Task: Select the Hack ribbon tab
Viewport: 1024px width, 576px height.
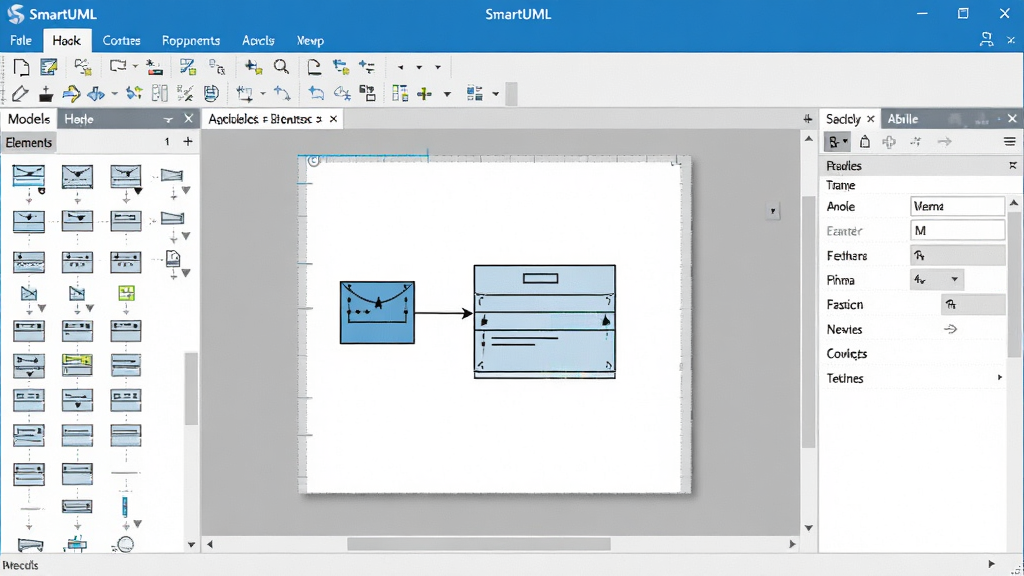Action: [x=67, y=40]
